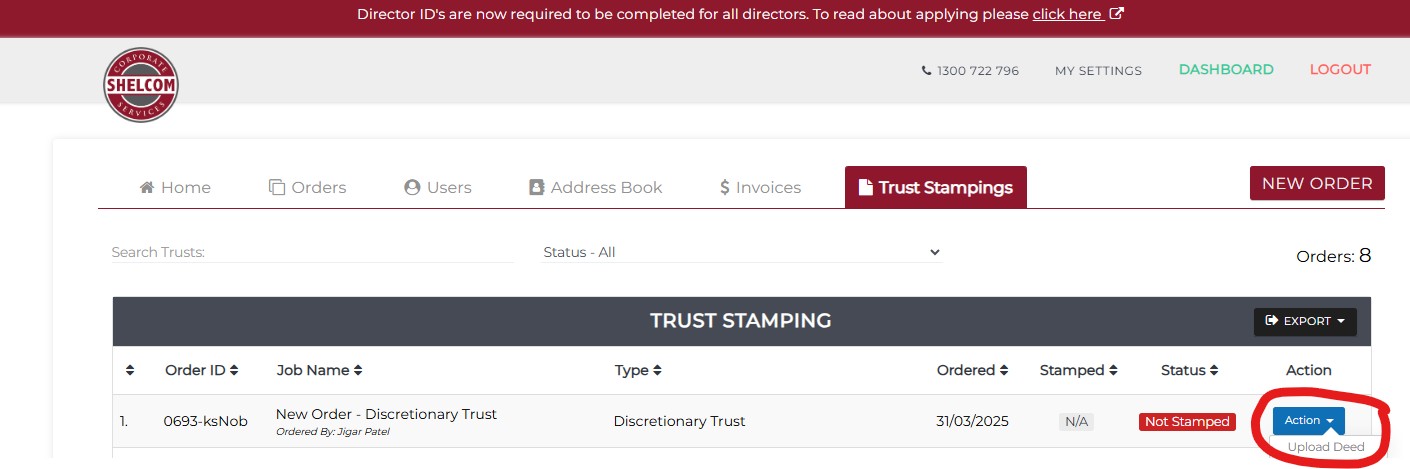Open the blue Action dropdown
The width and height of the screenshot is (1410, 469).
[1308, 421]
